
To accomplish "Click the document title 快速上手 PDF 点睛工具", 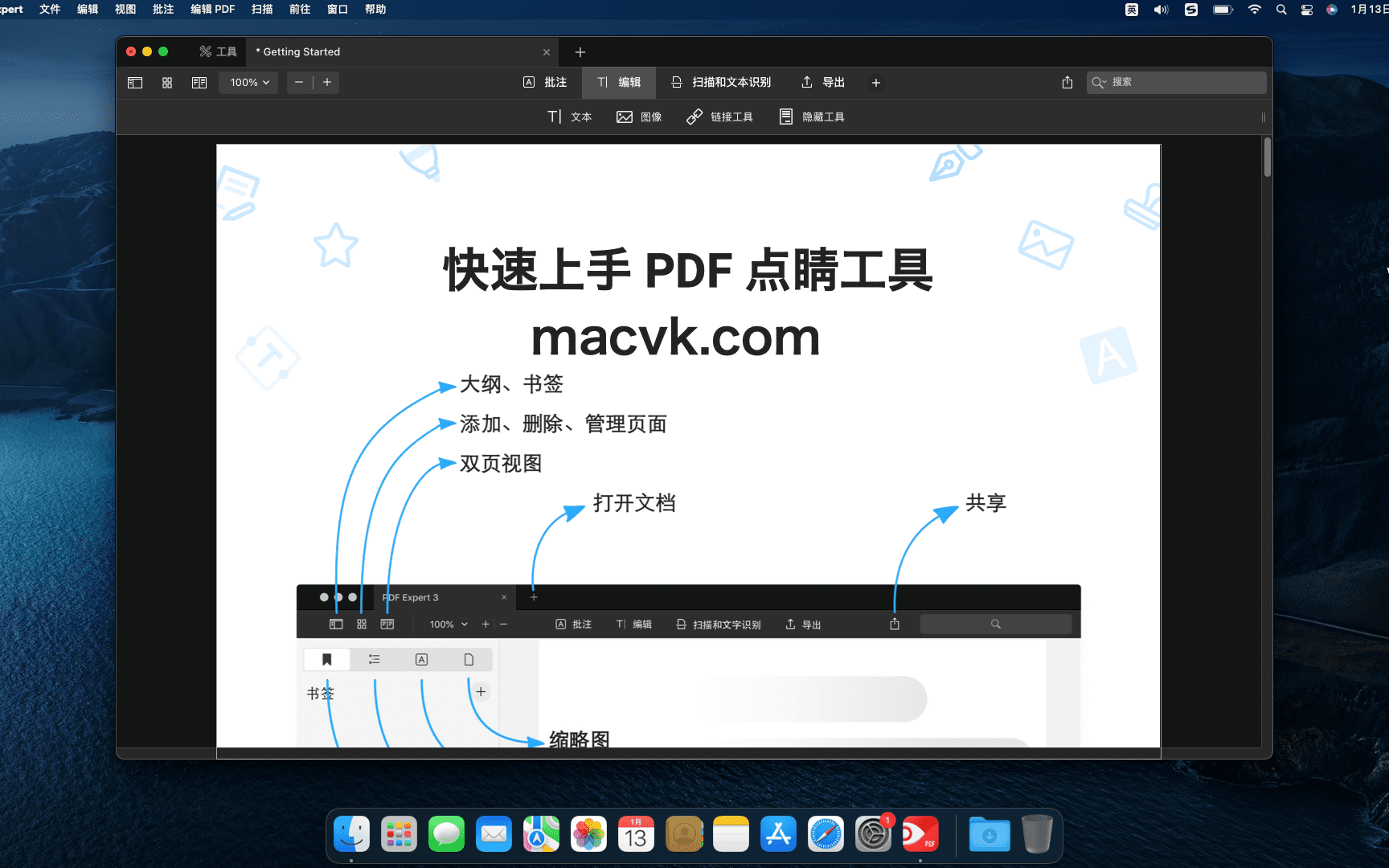I will click(688, 270).
